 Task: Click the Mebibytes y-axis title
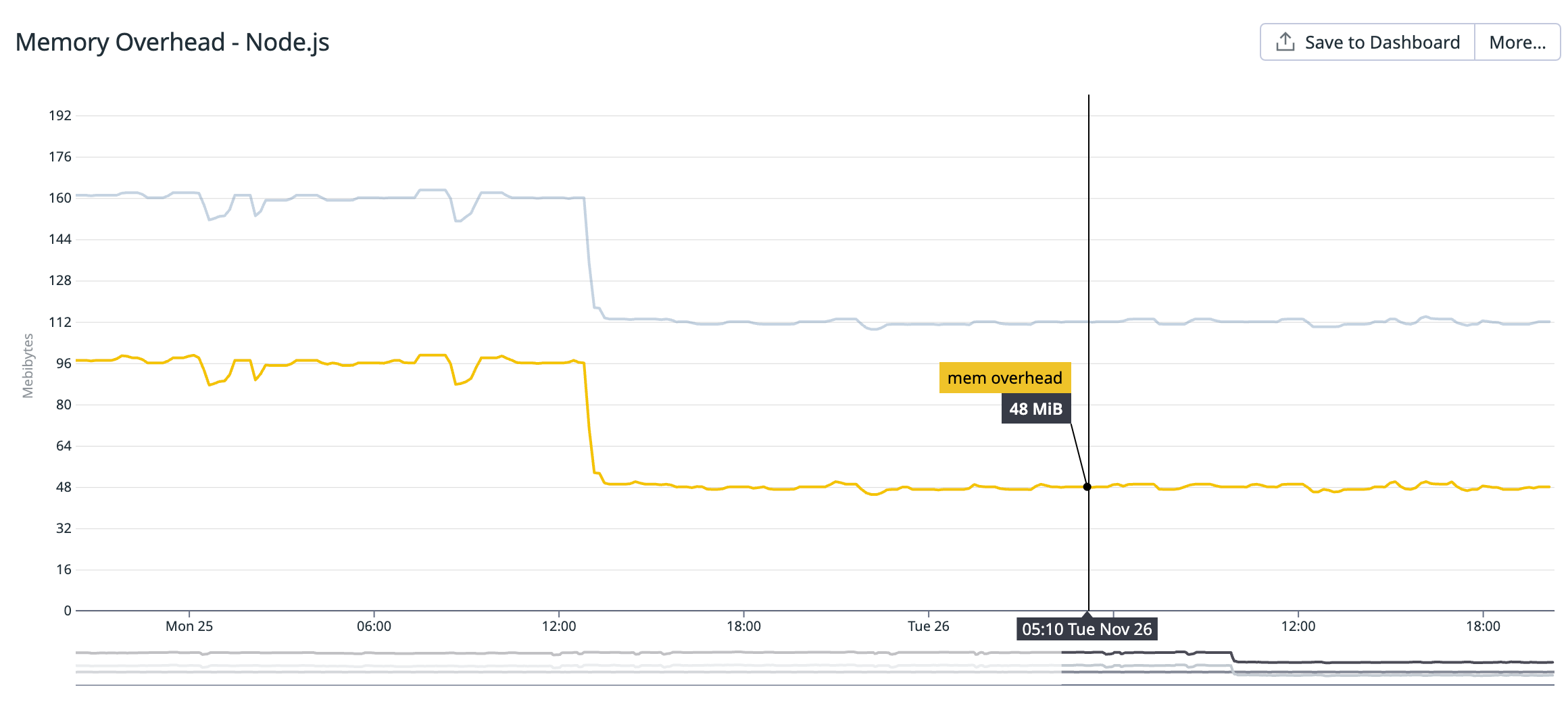[28, 365]
